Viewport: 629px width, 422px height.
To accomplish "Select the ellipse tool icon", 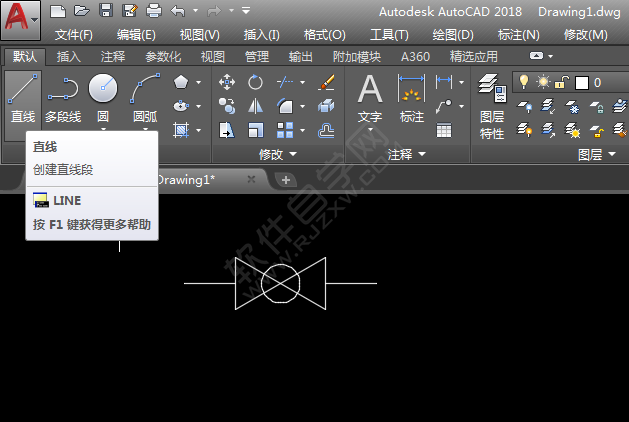I will pos(181,106).
